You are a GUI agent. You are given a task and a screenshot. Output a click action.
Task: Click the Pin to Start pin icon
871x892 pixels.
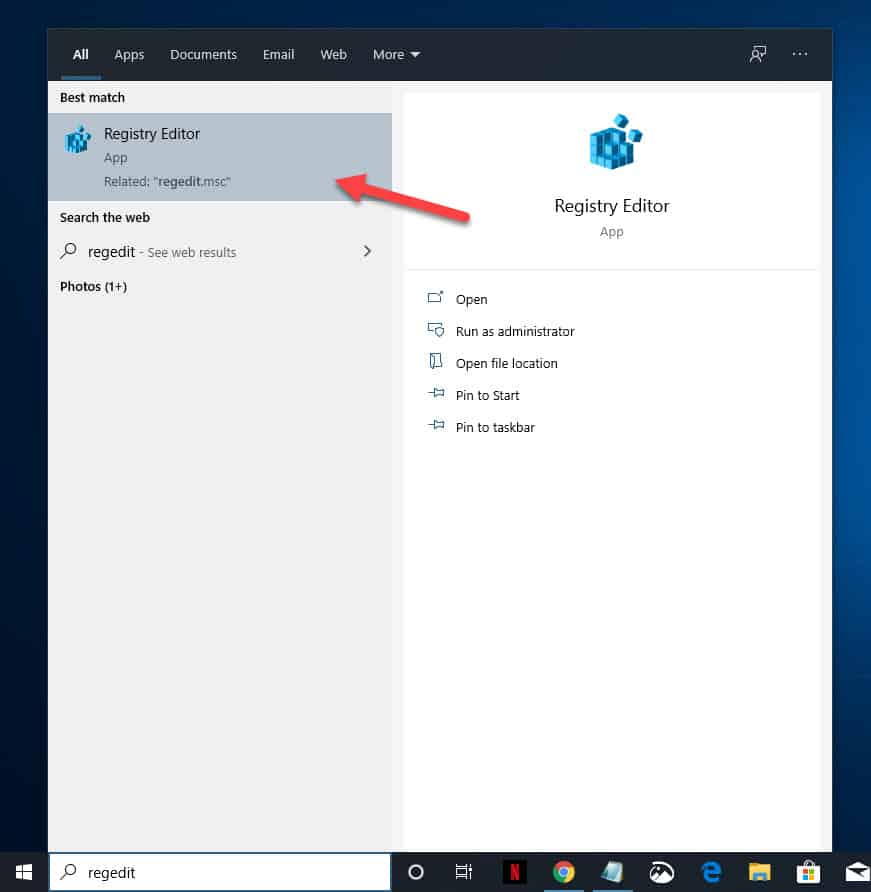point(436,393)
